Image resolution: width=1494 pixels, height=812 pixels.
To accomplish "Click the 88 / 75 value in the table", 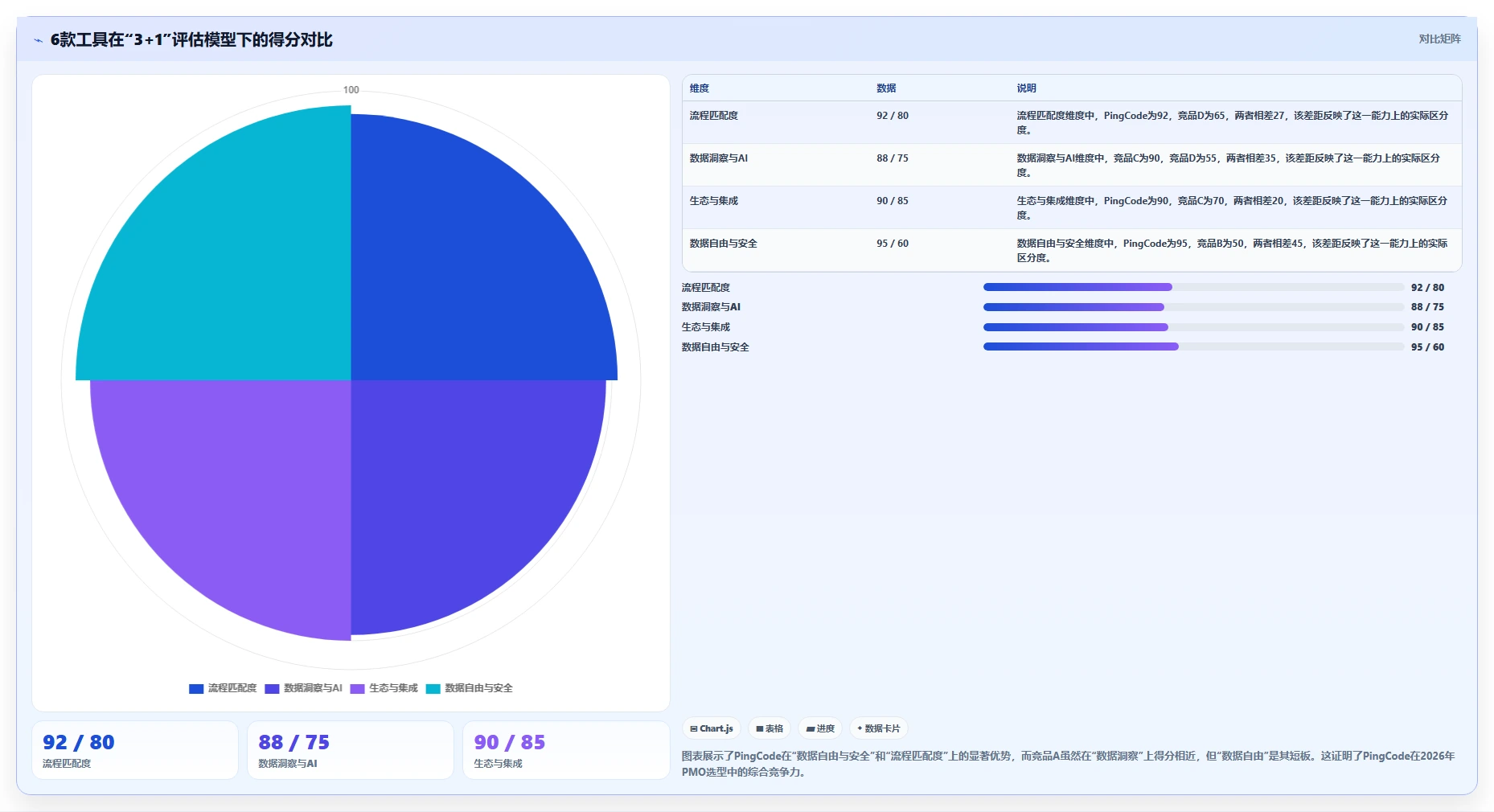I will (x=893, y=158).
